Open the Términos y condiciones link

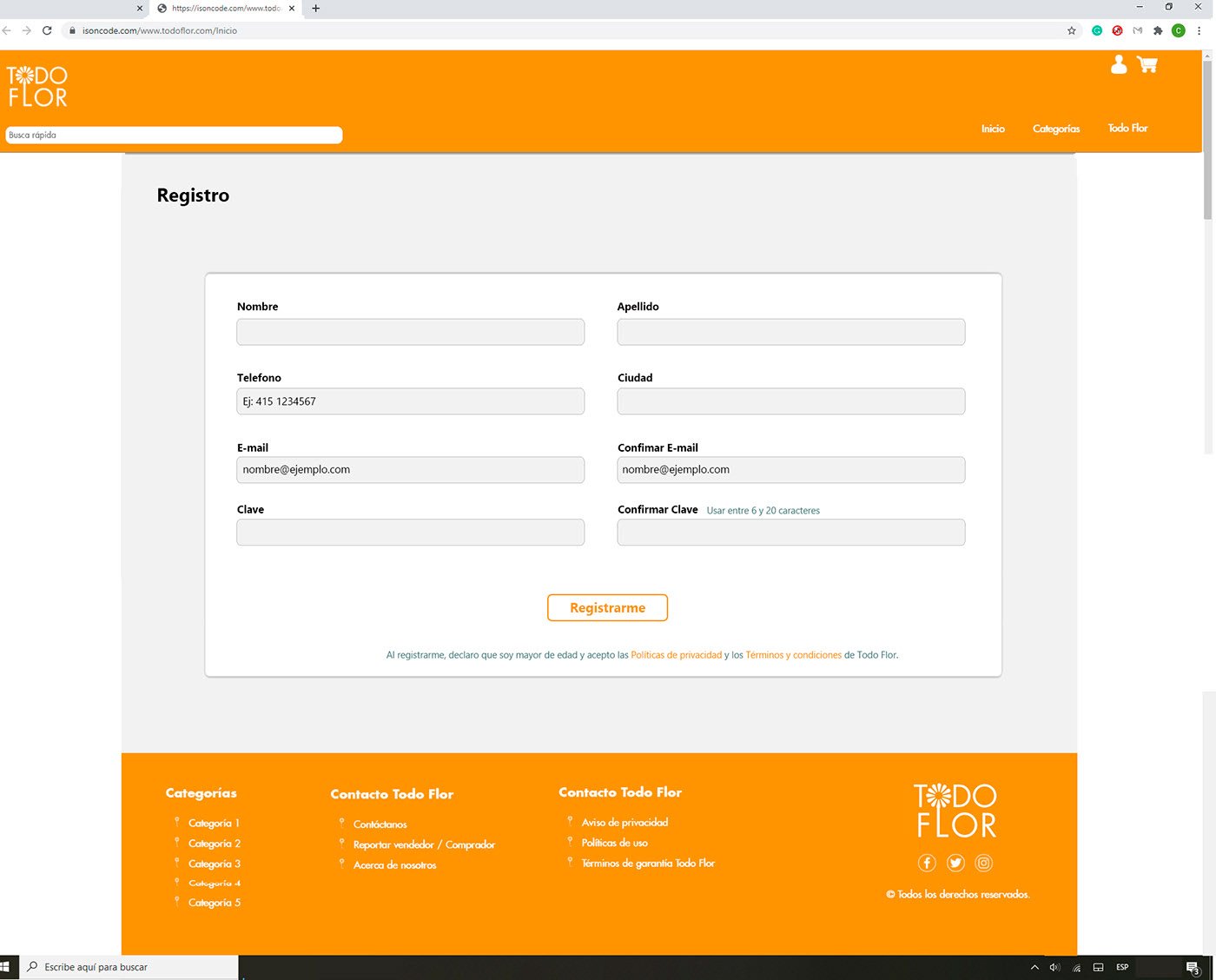coord(793,655)
